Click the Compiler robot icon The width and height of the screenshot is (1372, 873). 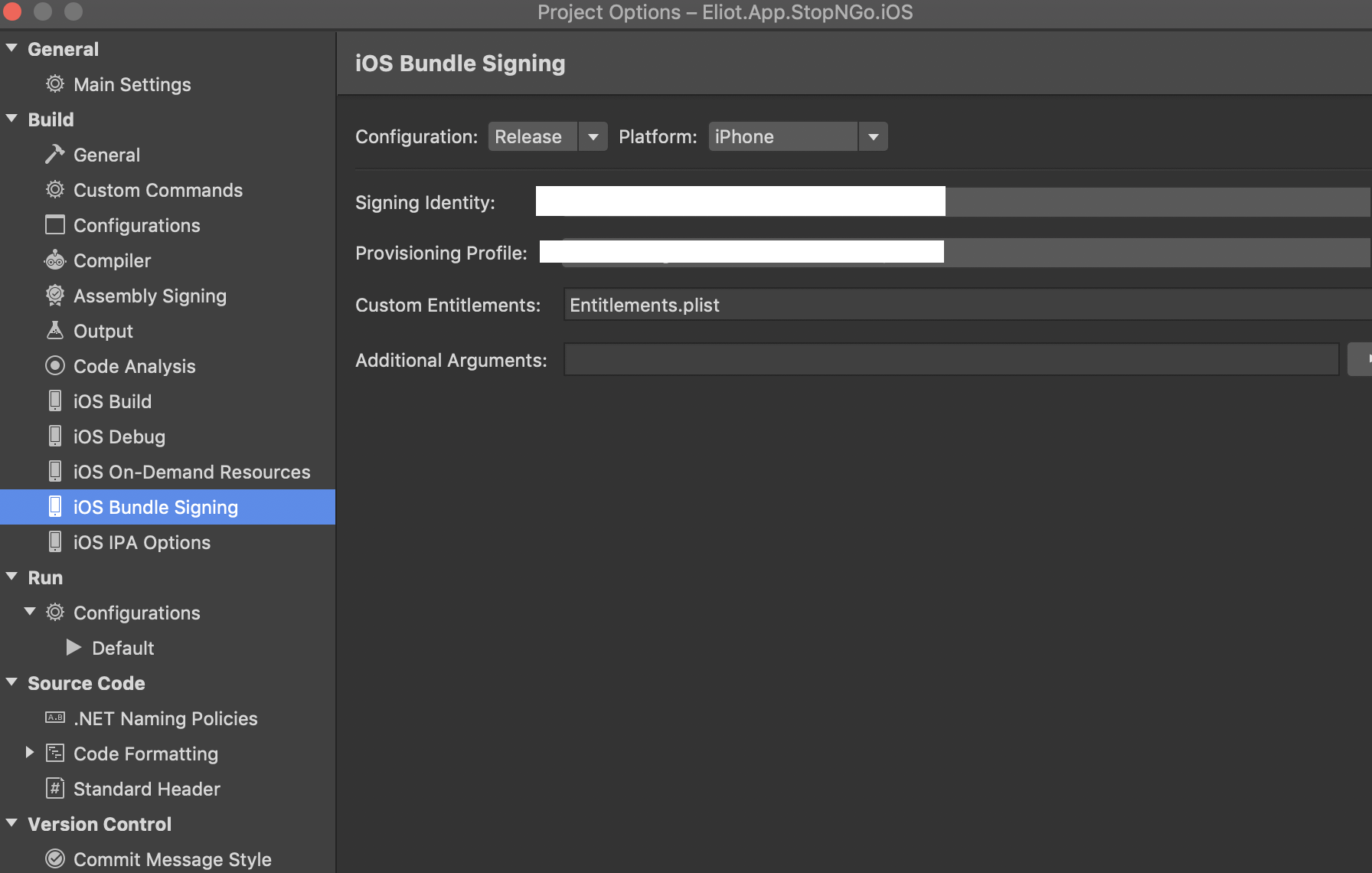click(x=55, y=260)
